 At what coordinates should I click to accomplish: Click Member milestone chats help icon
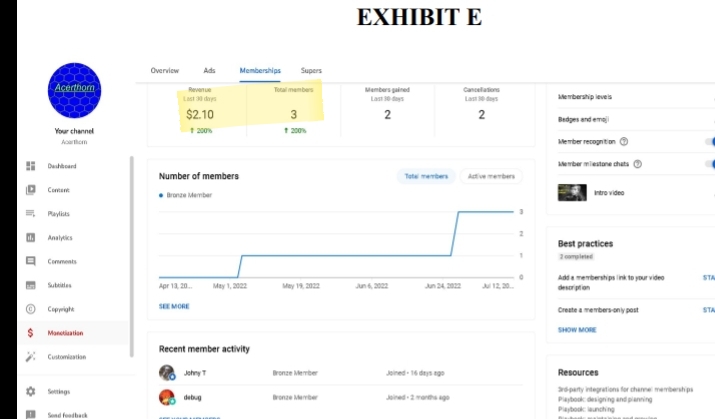coord(638,164)
